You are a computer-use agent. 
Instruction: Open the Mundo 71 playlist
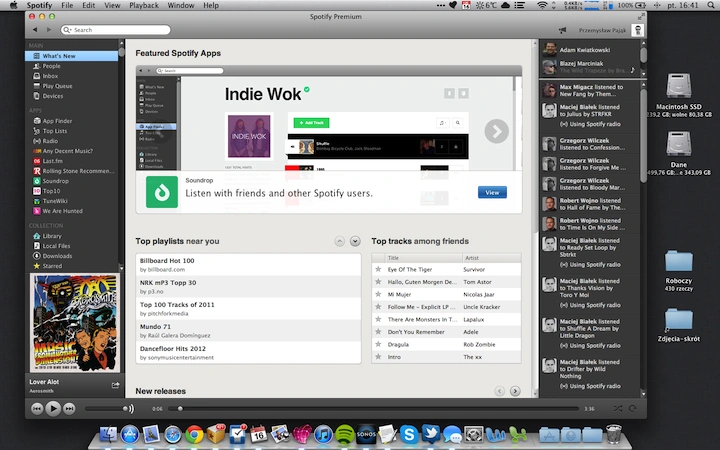(x=248, y=331)
